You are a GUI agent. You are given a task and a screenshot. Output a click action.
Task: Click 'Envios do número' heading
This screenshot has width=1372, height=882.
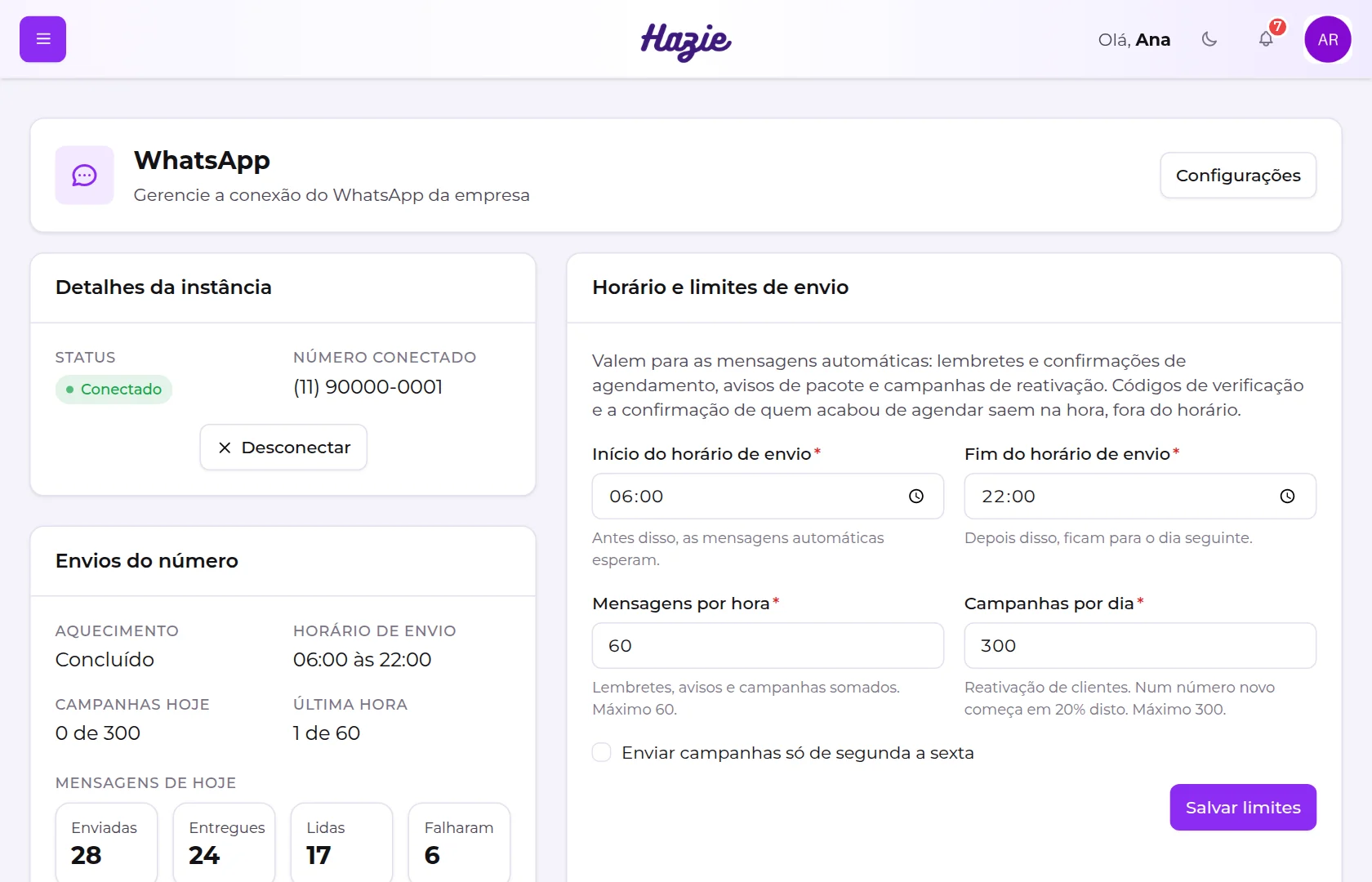point(147,561)
